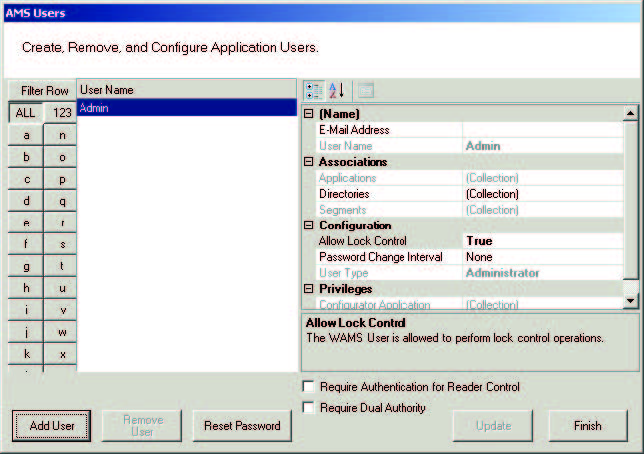The width and height of the screenshot is (644, 454).
Task: Click the Property Pages icon
Action: pyautogui.click(x=365, y=91)
